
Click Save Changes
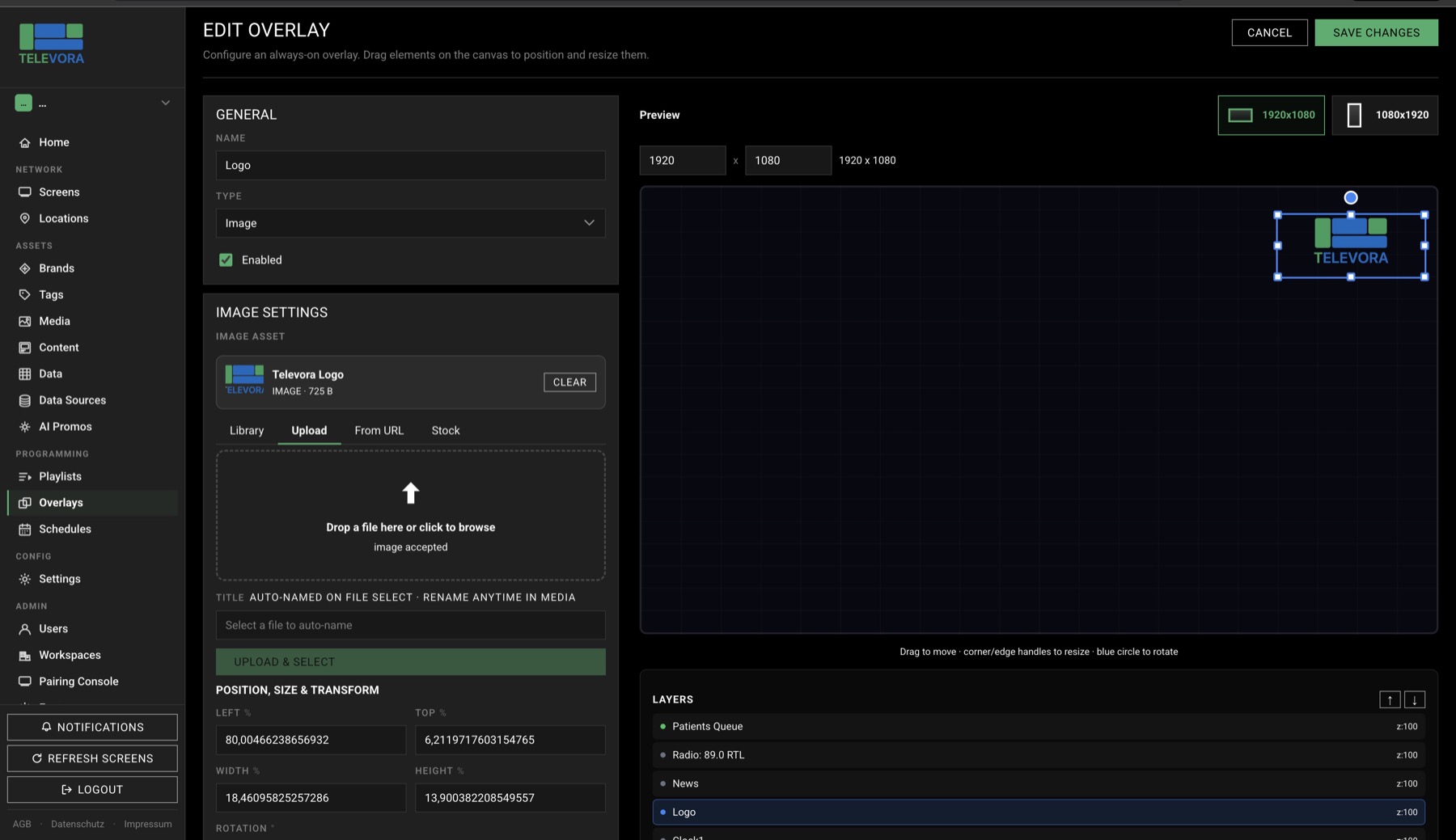click(x=1376, y=32)
